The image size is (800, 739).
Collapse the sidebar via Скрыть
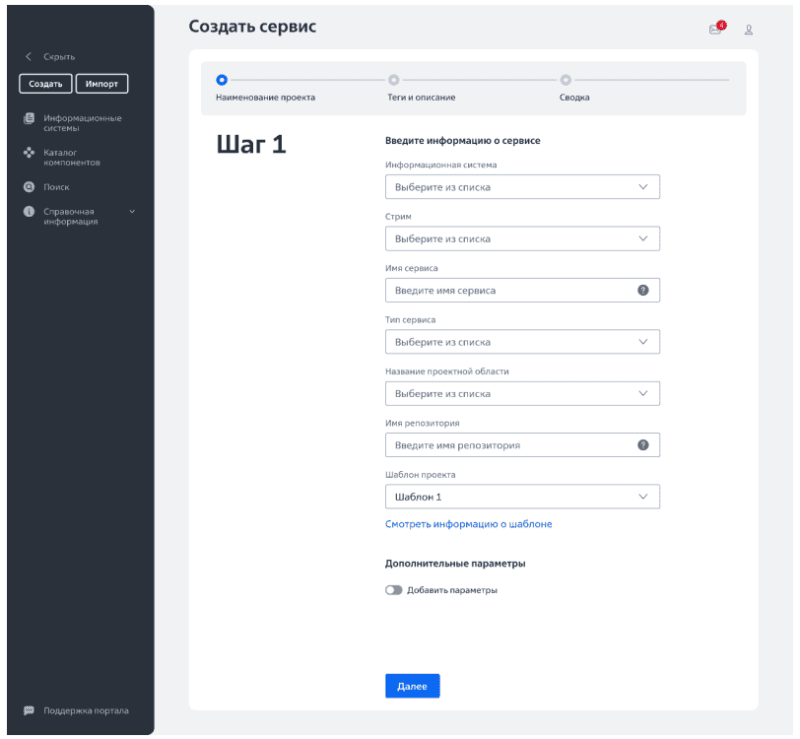50,57
